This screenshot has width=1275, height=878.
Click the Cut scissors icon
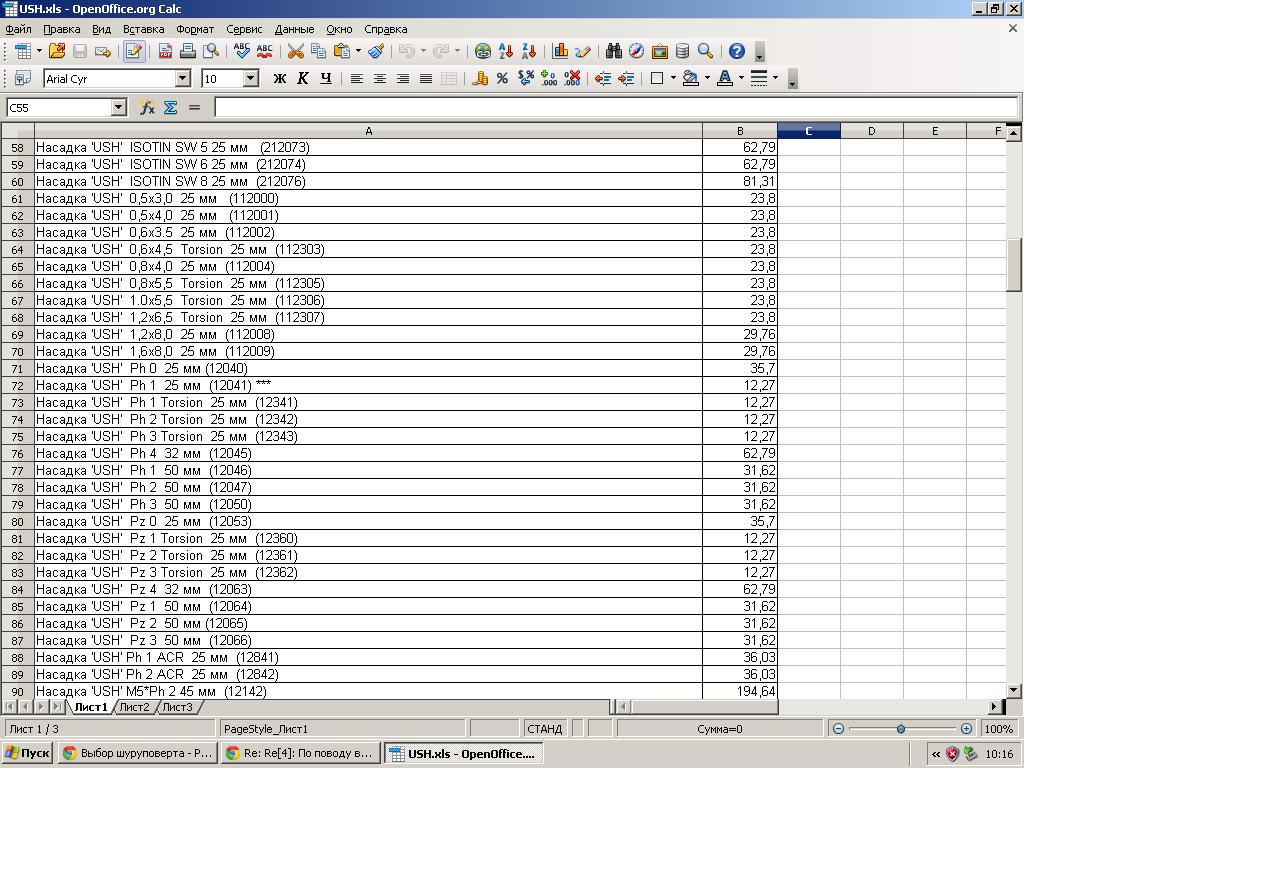point(295,51)
